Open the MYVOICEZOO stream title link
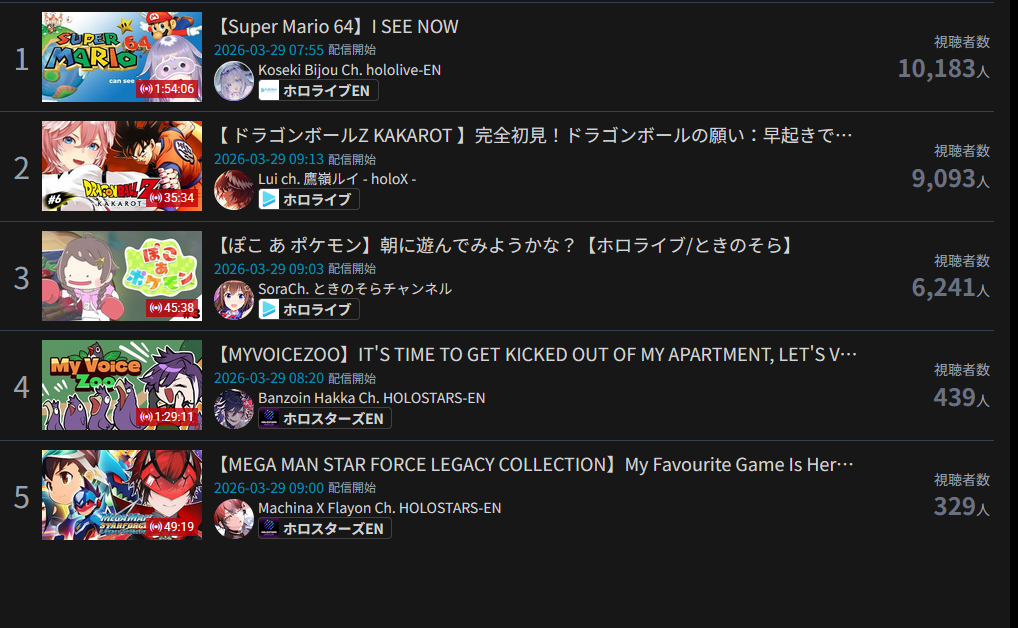1018x628 pixels. (x=536, y=355)
